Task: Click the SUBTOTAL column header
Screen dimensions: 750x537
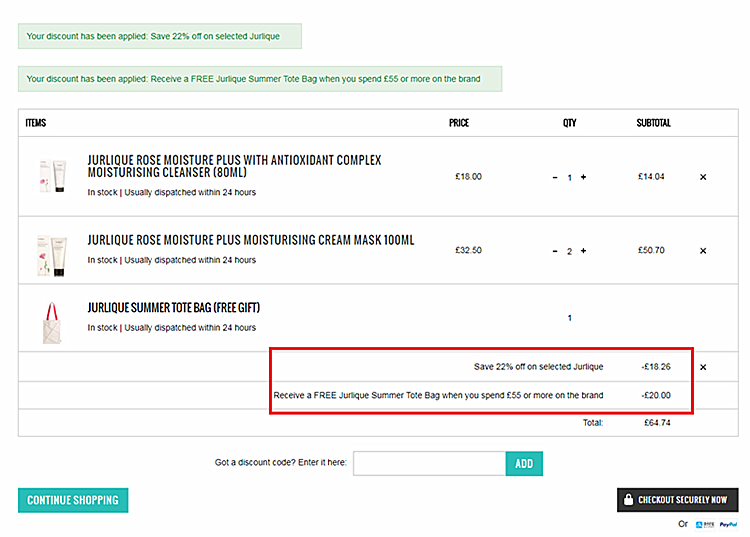Action: [653, 123]
